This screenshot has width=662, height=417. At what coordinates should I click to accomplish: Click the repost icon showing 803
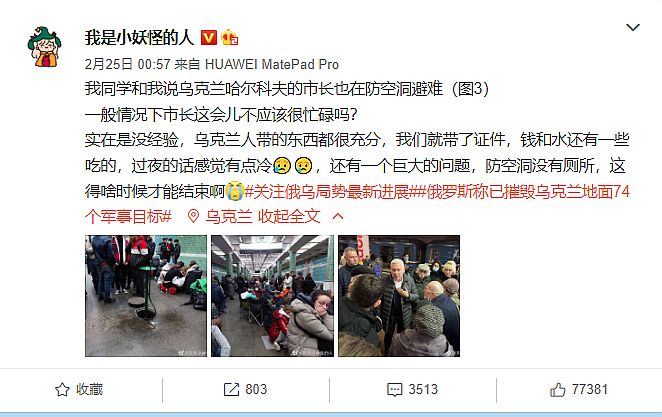(231, 390)
